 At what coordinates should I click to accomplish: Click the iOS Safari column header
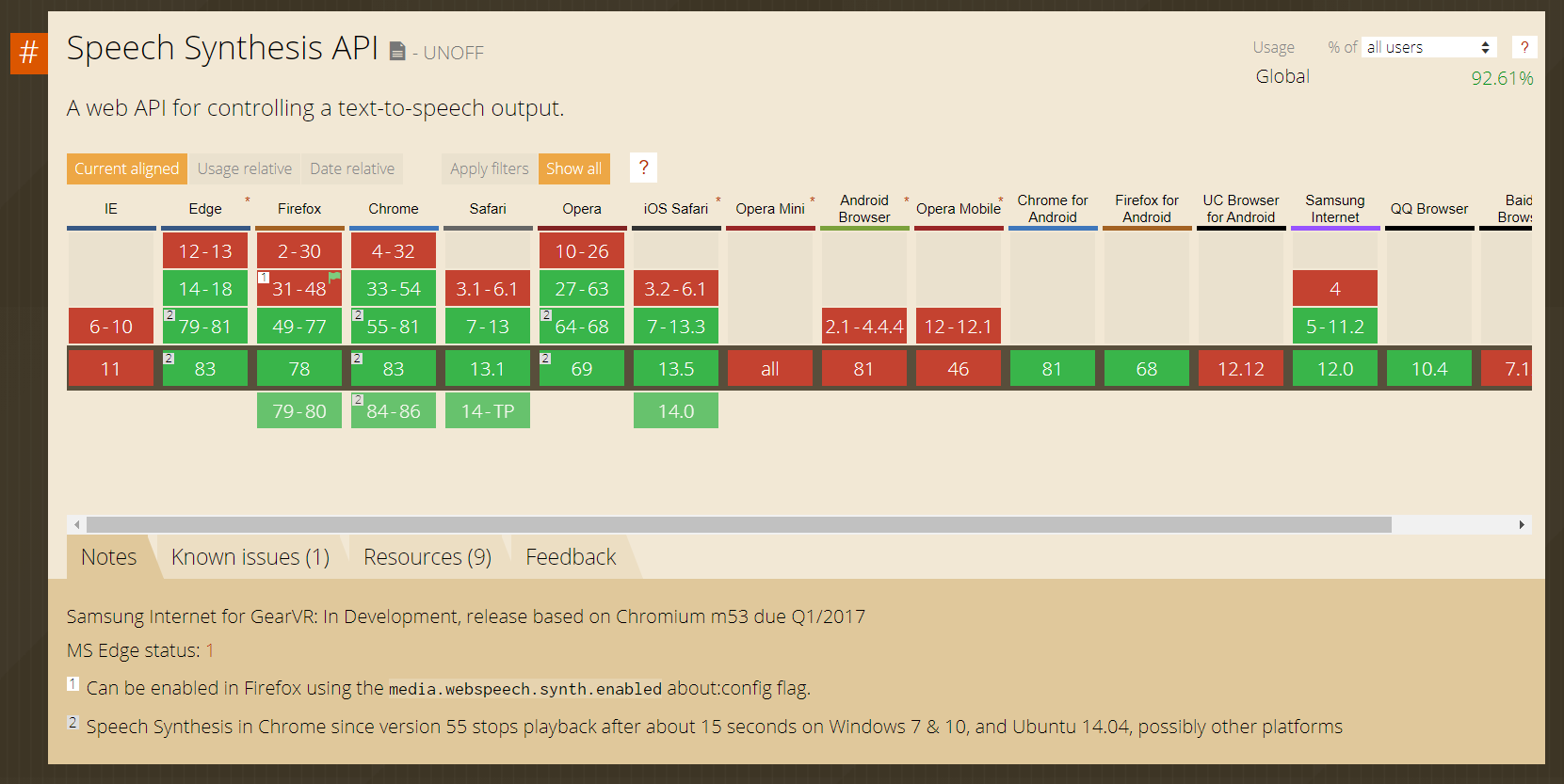coord(676,209)
